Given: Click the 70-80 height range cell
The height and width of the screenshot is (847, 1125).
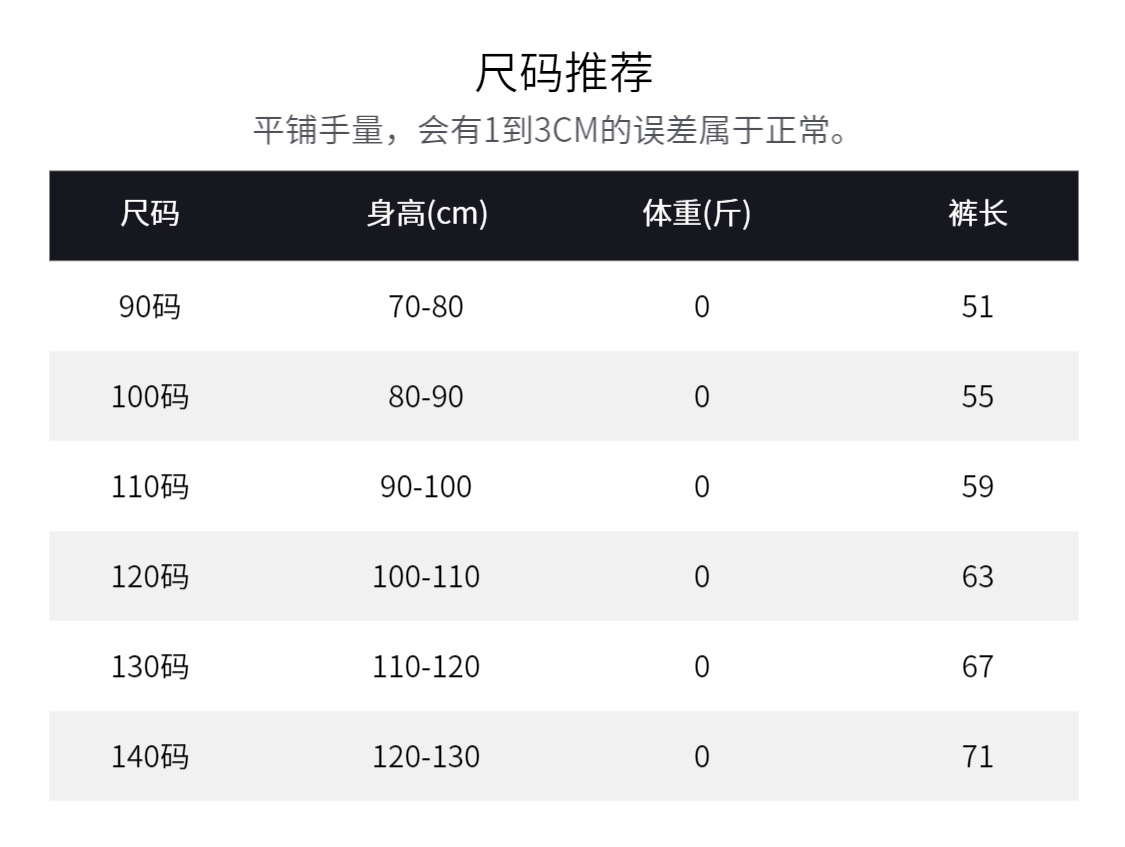Looking at the screenshot, I should (426, 306).
